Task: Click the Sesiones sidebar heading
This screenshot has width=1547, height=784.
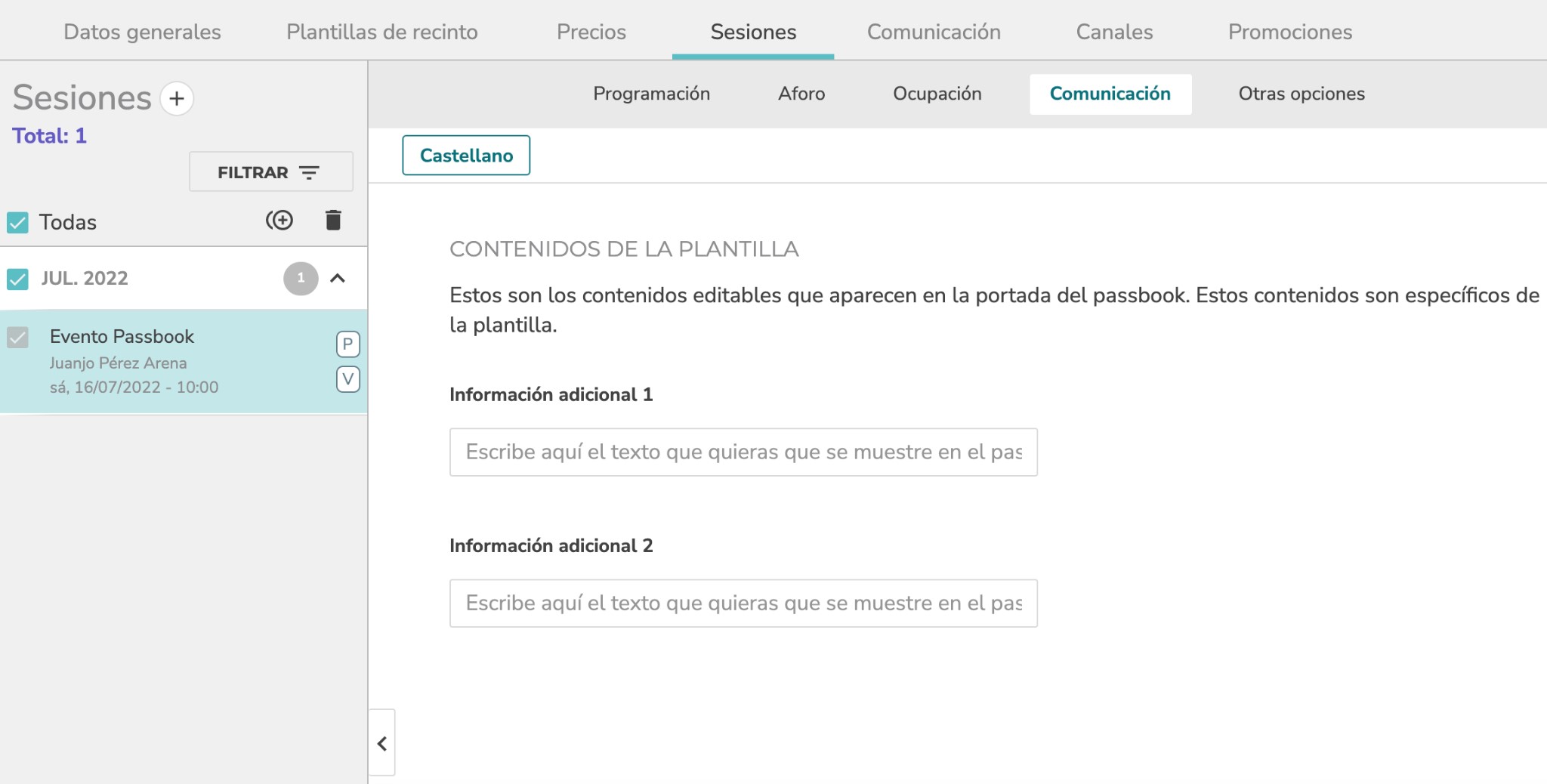Action: point(82,97)
